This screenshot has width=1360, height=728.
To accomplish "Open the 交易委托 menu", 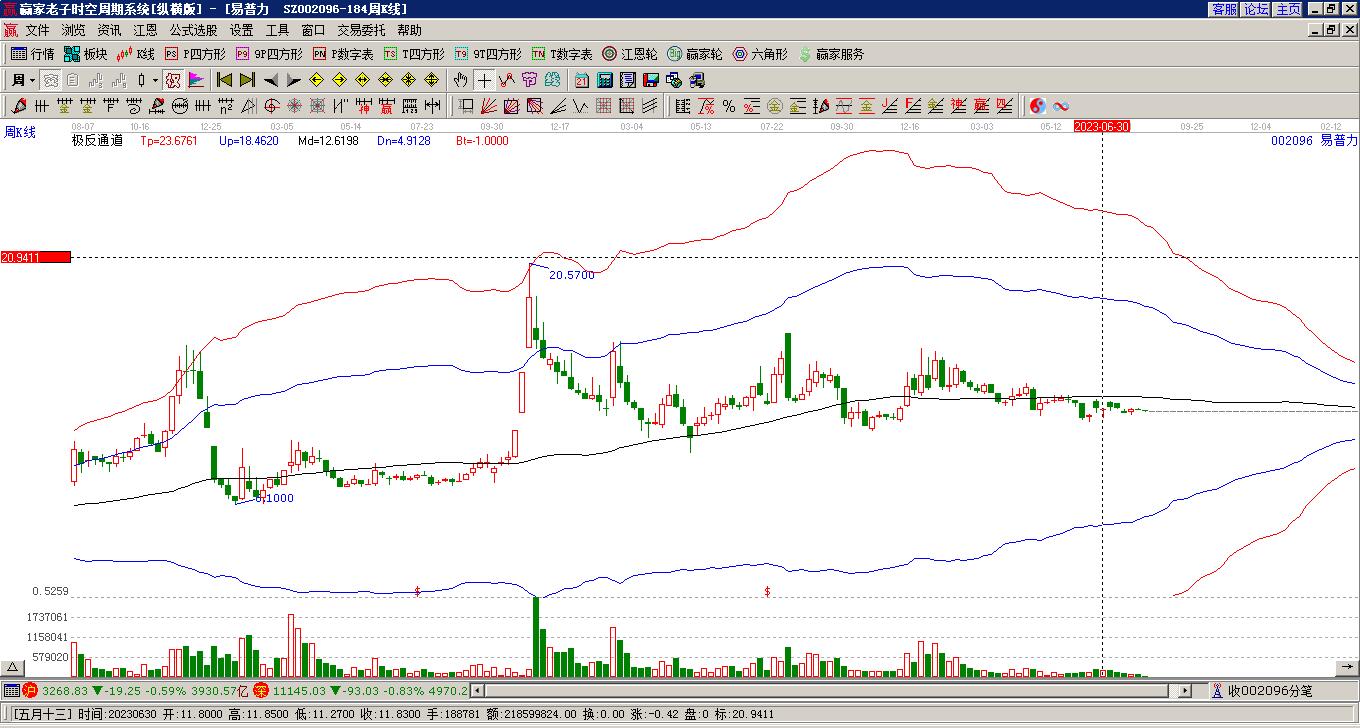I will pyautogui.click(x=361, y=31).
